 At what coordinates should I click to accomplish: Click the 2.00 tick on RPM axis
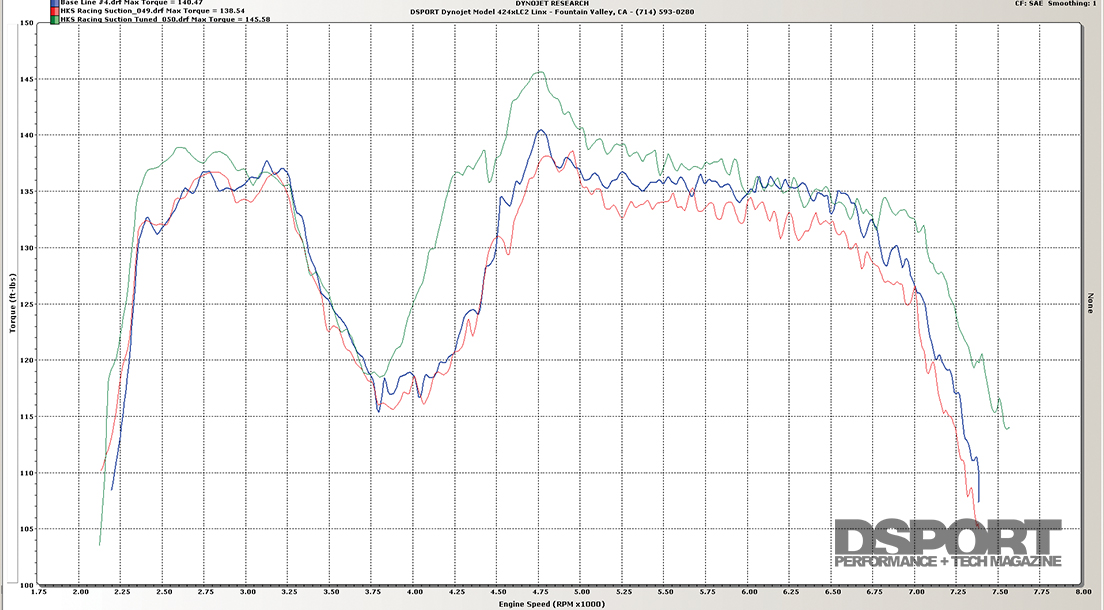coord(81,593)
